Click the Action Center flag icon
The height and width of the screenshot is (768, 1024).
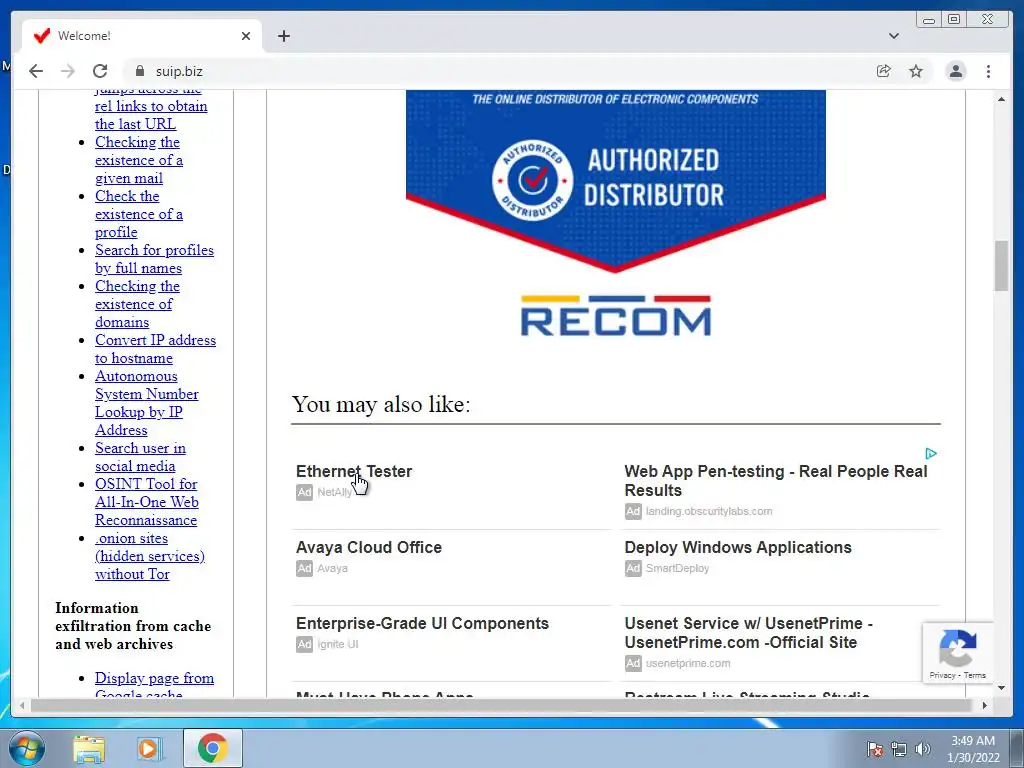coord(875,749)
